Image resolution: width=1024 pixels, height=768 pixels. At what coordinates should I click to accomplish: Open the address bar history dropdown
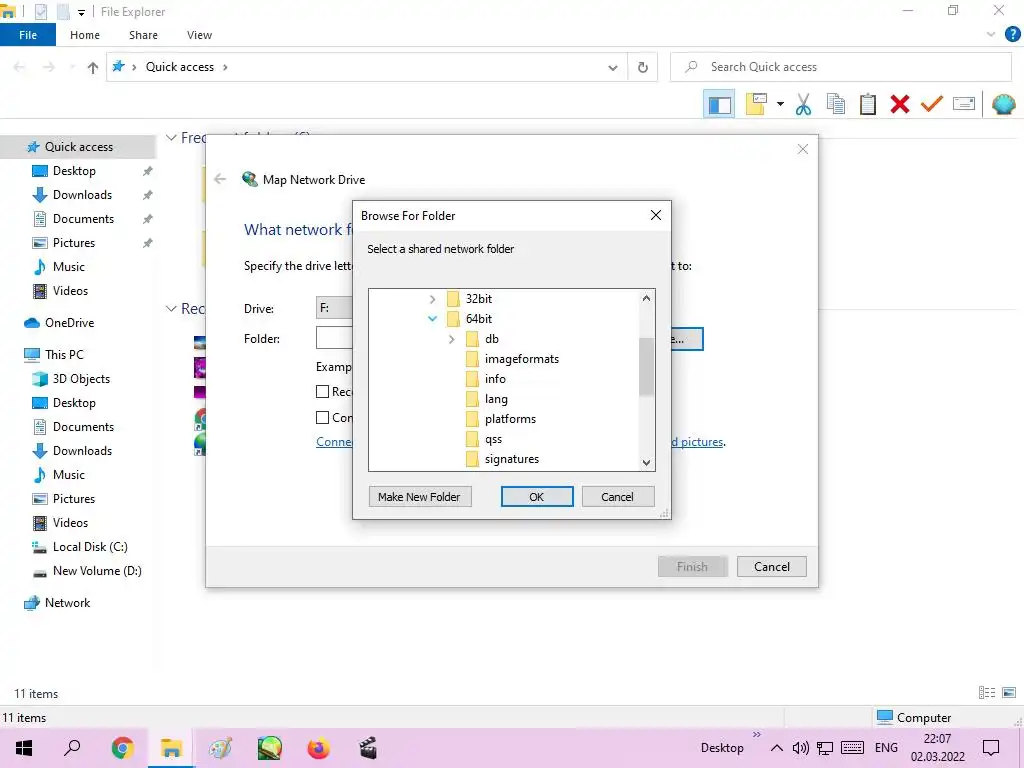click(x=613, y=67)
